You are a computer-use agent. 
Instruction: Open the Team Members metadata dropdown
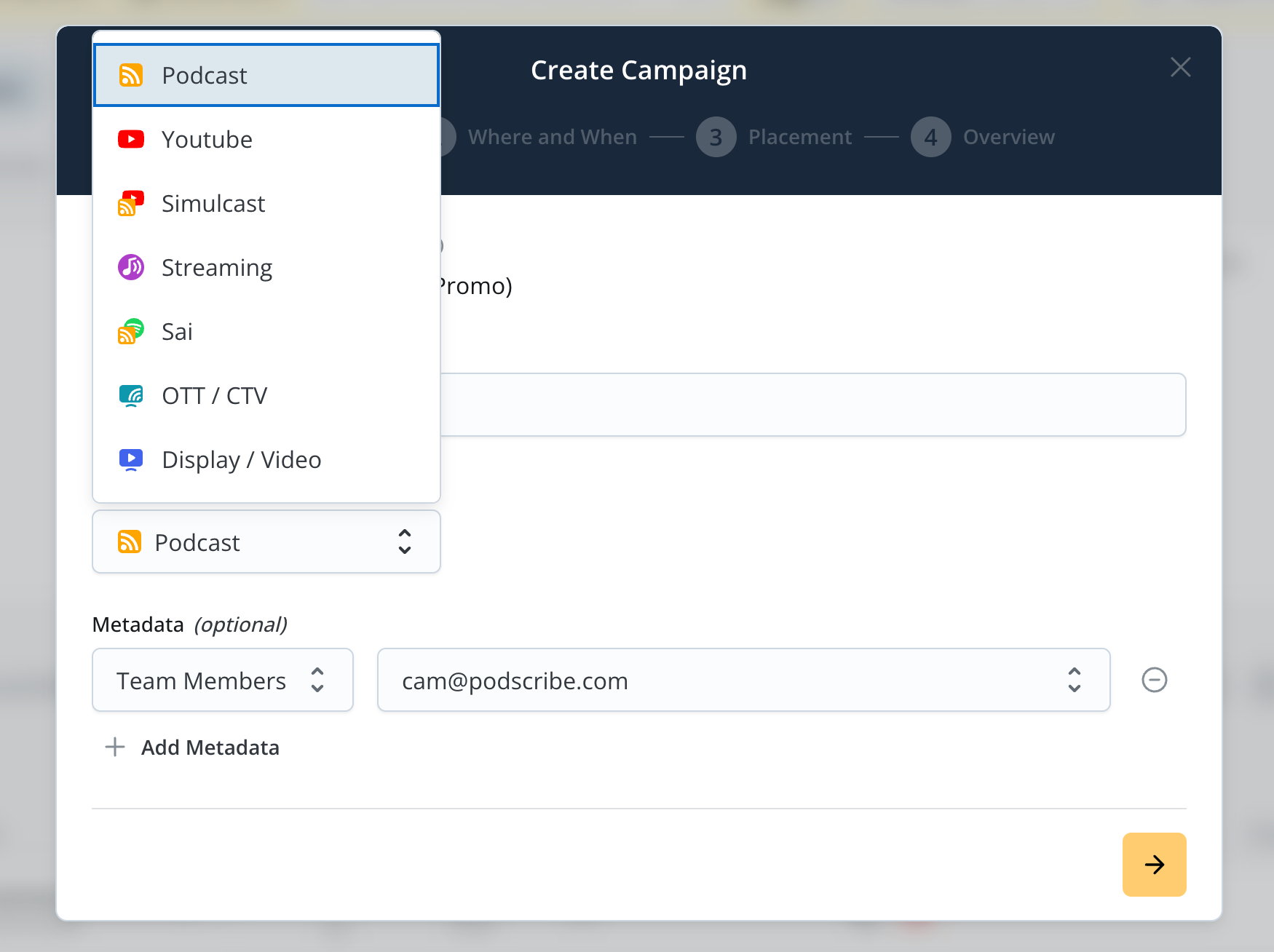222,680
